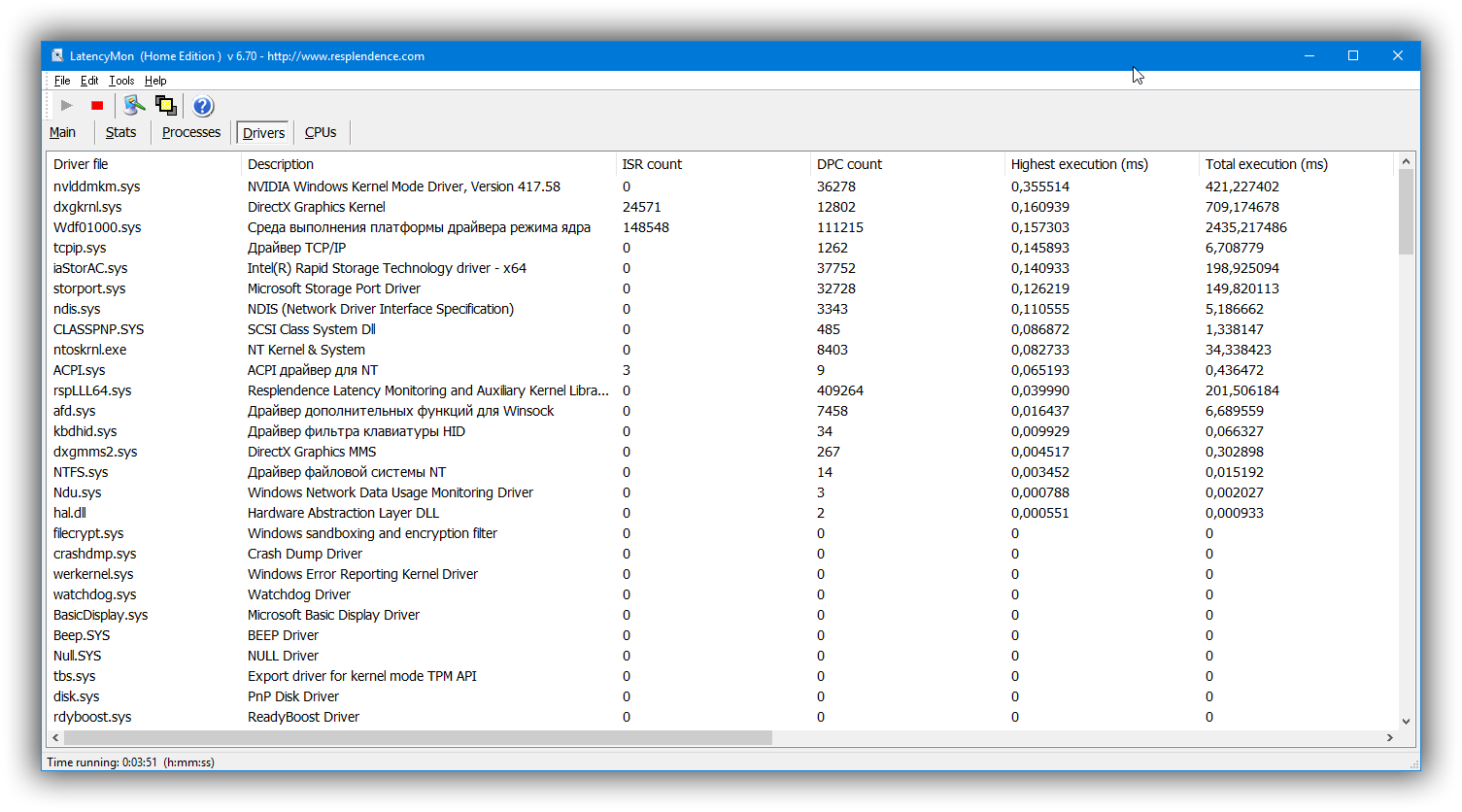Open the Tools menu
Screen dimensions: 1462x812
point(121,81)
